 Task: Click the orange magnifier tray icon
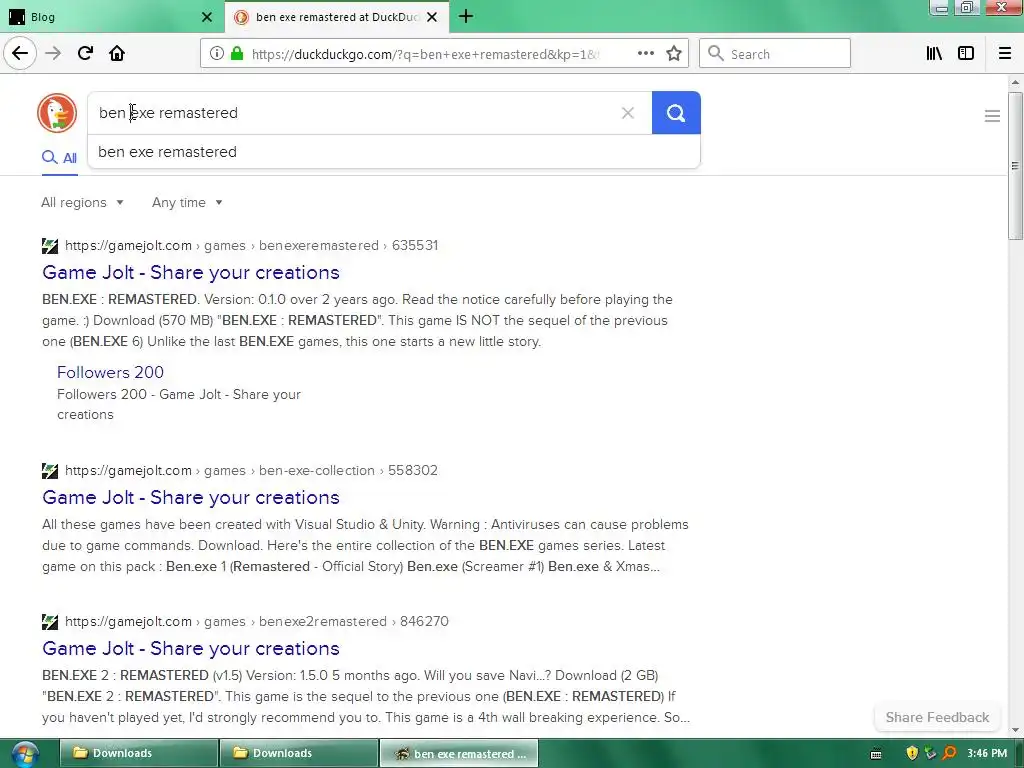coord(950,753)
